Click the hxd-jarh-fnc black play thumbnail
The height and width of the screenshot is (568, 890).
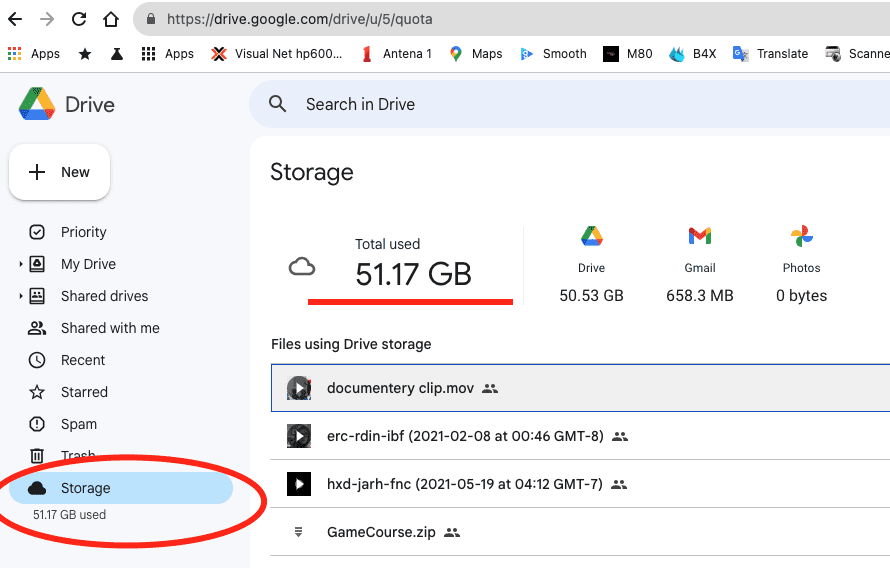click(299, 484)
